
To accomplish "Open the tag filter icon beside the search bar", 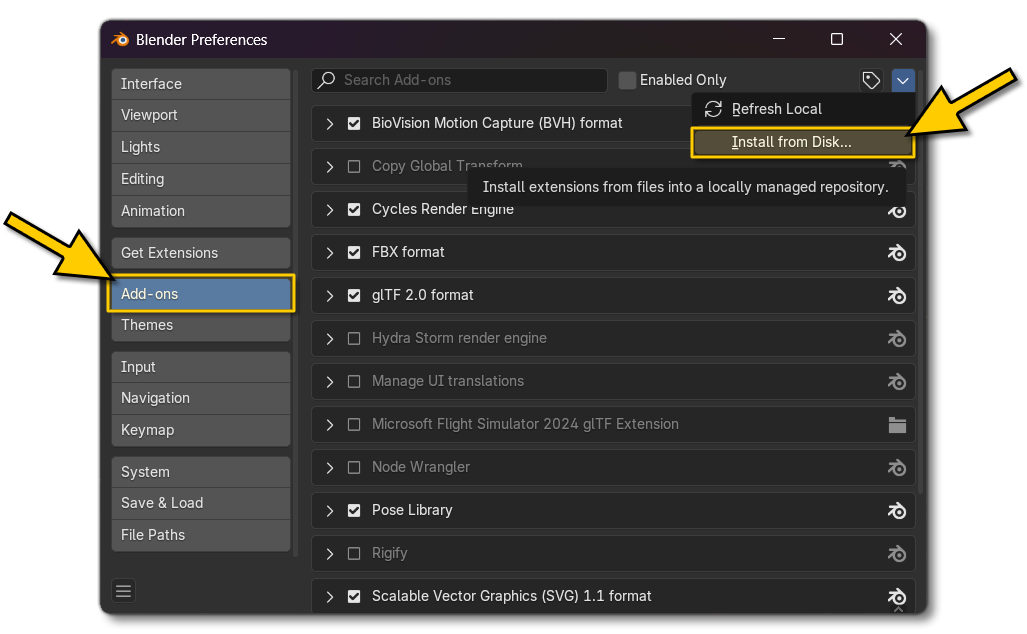I will coord(870,80).
